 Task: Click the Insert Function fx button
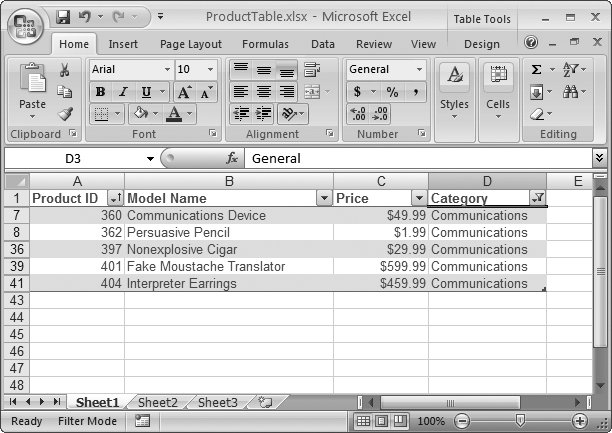[x=232, y=158]
